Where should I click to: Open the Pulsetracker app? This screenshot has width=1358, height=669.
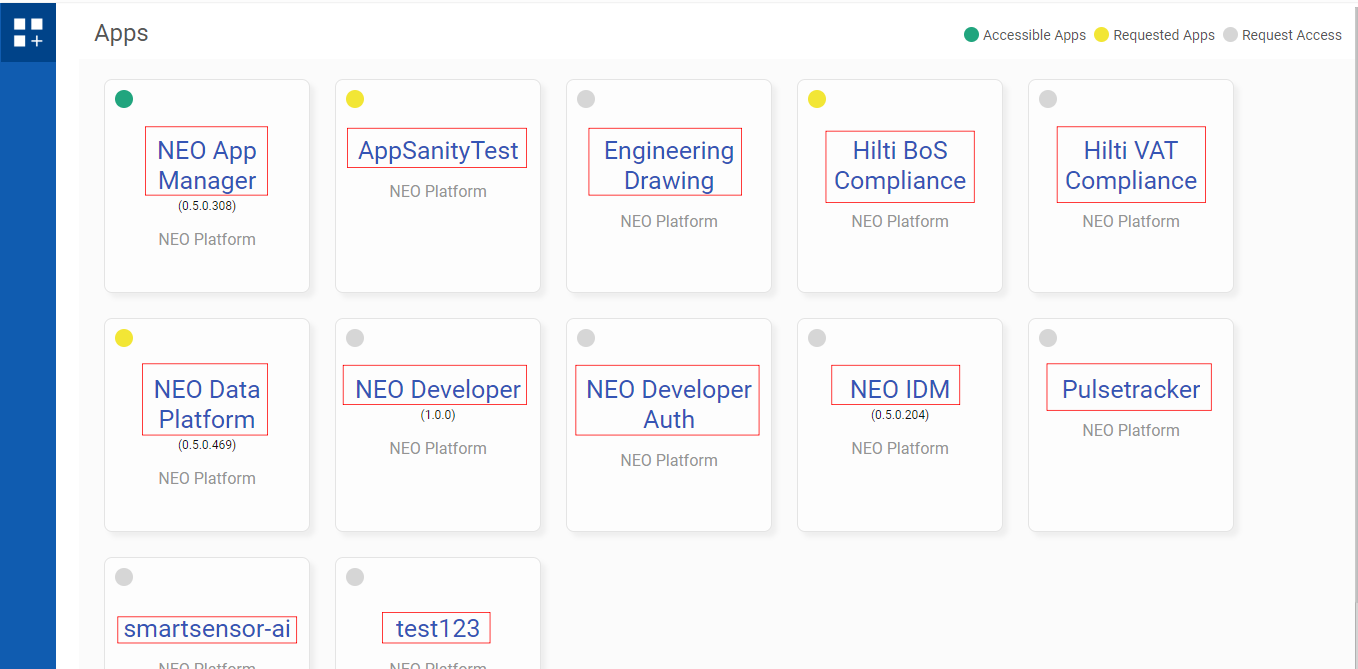(x=1131, y=389)
